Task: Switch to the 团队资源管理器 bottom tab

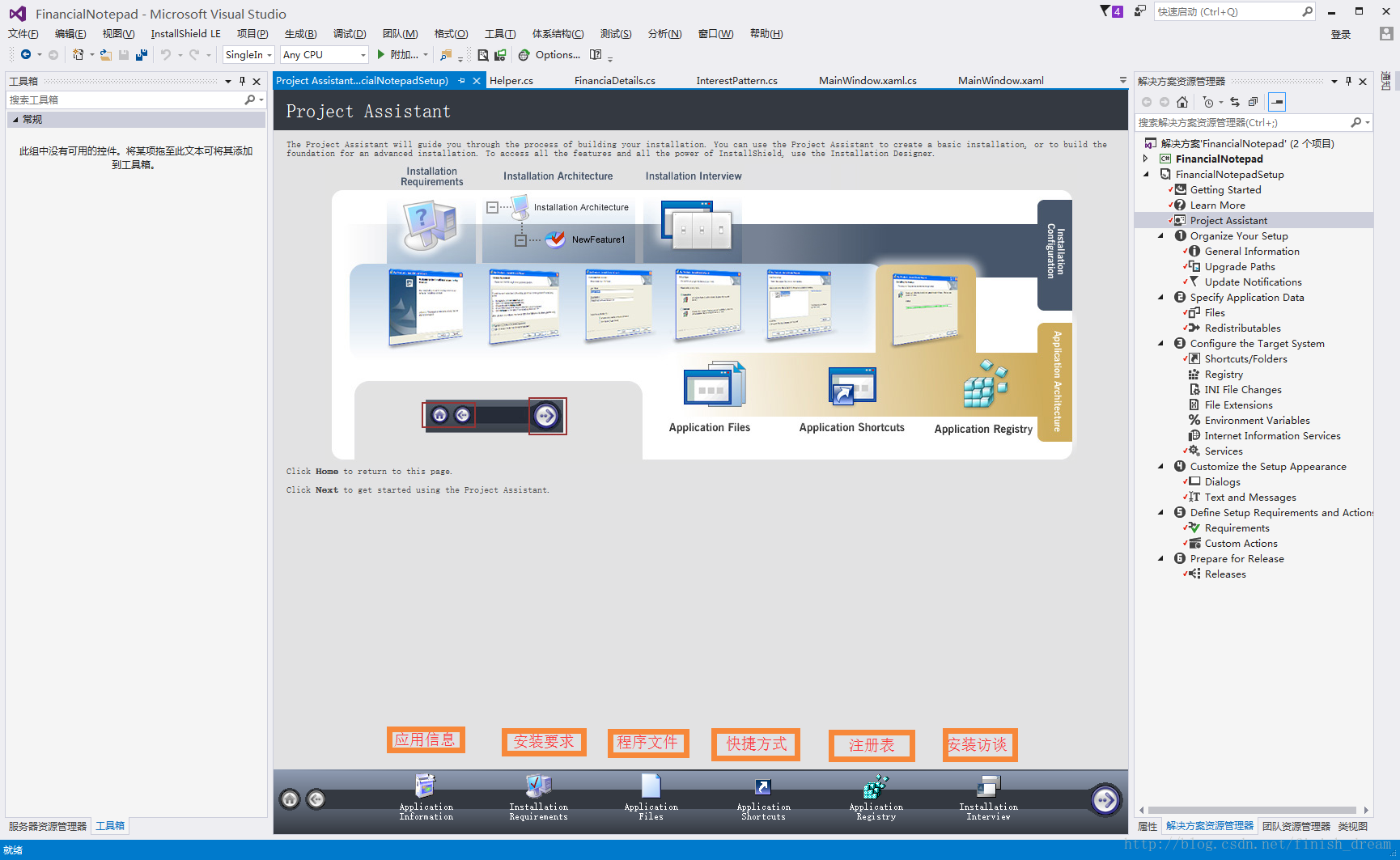Action: coord(1296,826)
